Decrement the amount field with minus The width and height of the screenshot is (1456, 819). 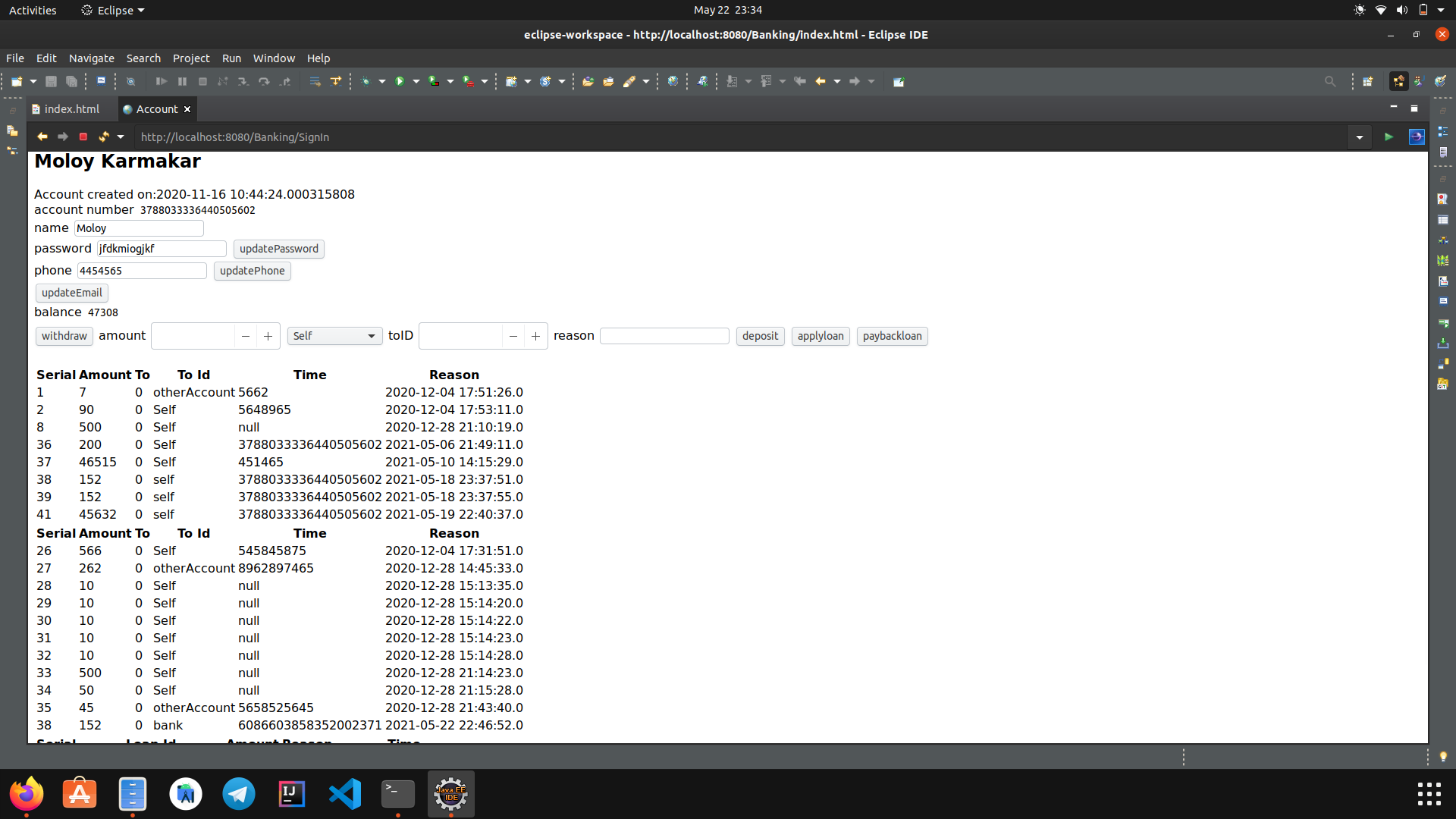(x=245, y=336)
